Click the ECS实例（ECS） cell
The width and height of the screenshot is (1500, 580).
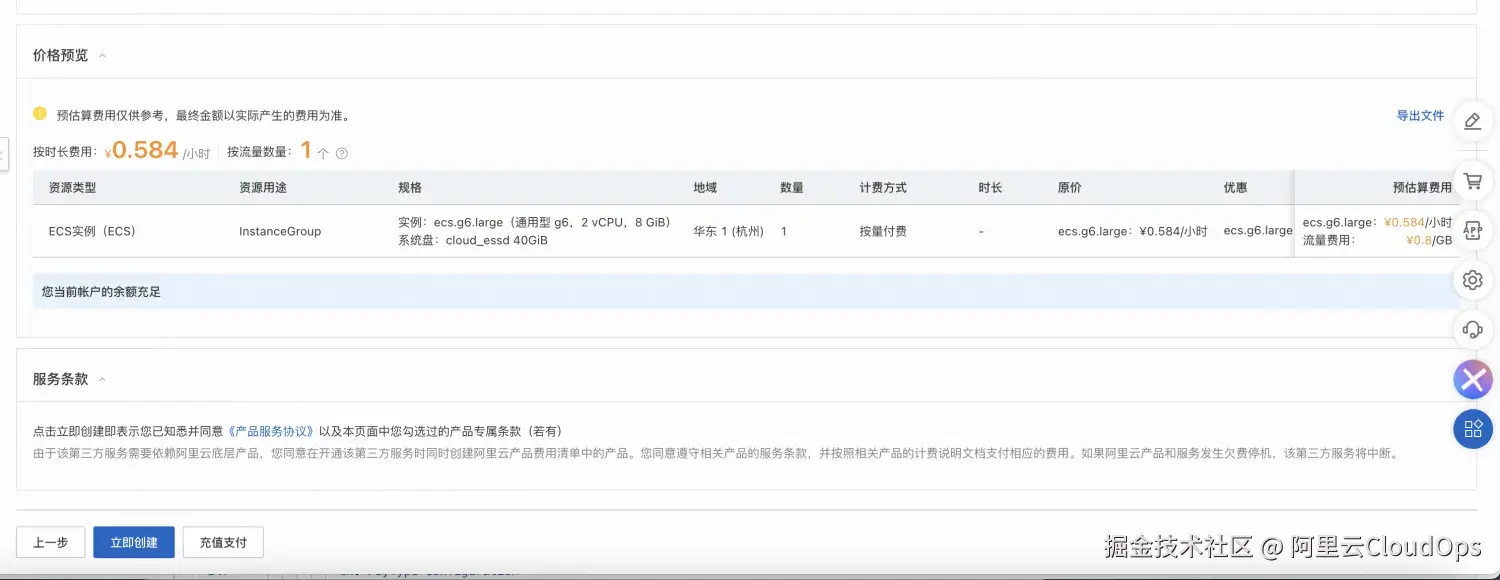92,231
